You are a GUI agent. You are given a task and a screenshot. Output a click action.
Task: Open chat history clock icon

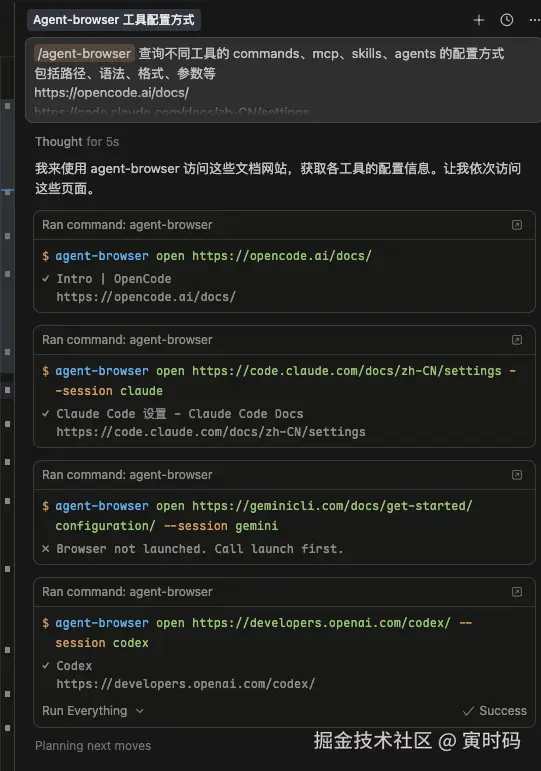507,20
